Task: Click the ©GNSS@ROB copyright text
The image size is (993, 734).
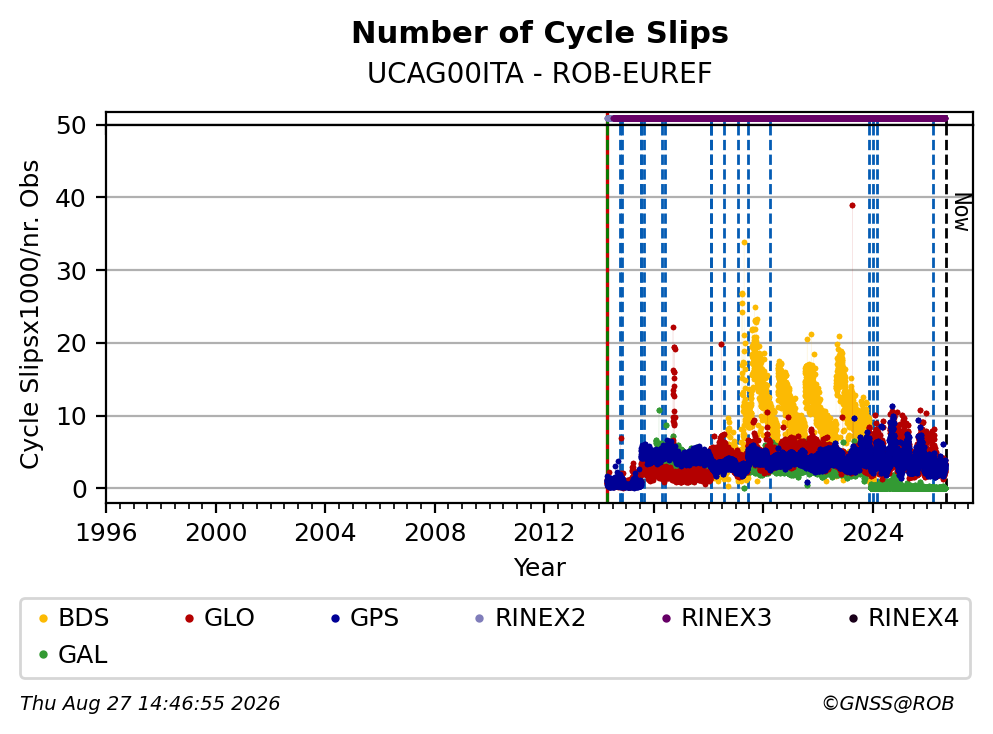Action: pyautogui.click(x=888, y=704)
